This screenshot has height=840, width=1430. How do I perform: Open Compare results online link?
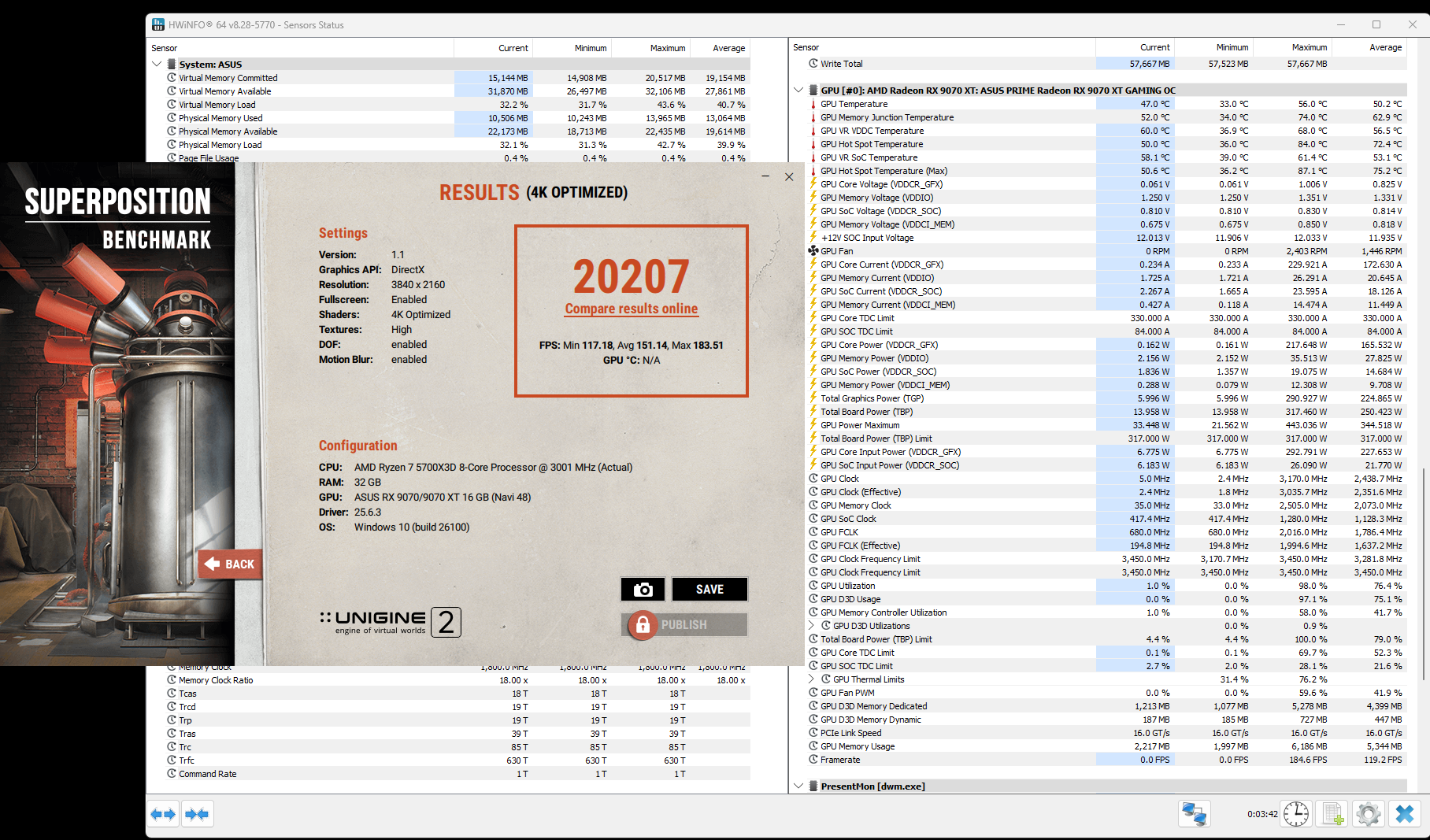632,309
